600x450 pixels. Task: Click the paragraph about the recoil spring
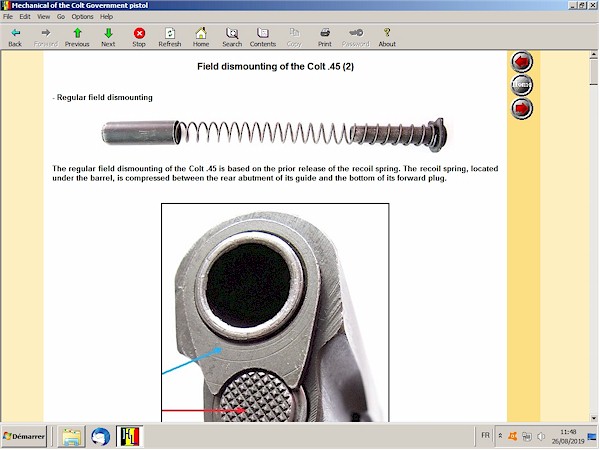(x=275, y=173)
